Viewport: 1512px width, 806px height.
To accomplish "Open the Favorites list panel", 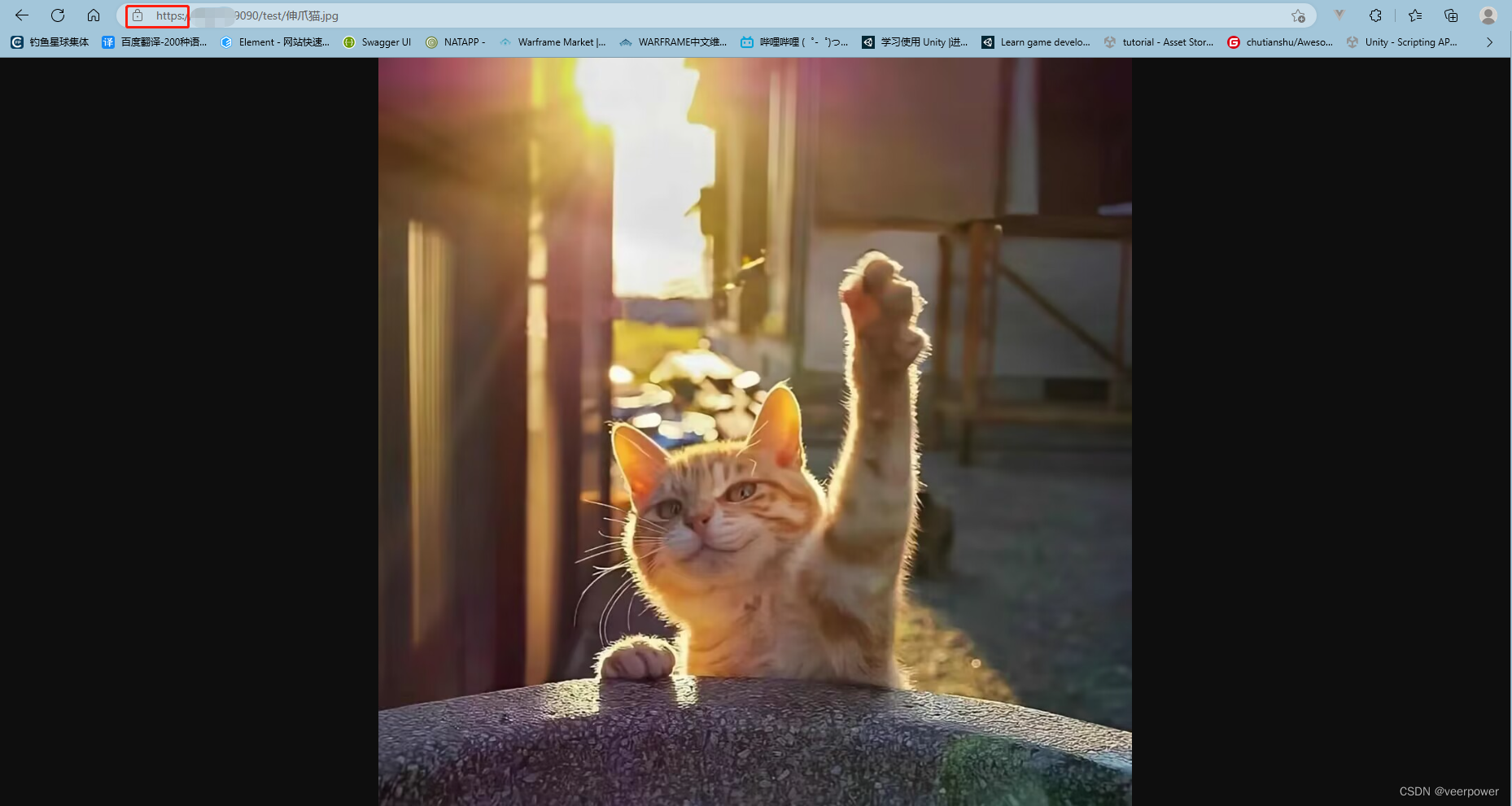I will pos(1415,15).
